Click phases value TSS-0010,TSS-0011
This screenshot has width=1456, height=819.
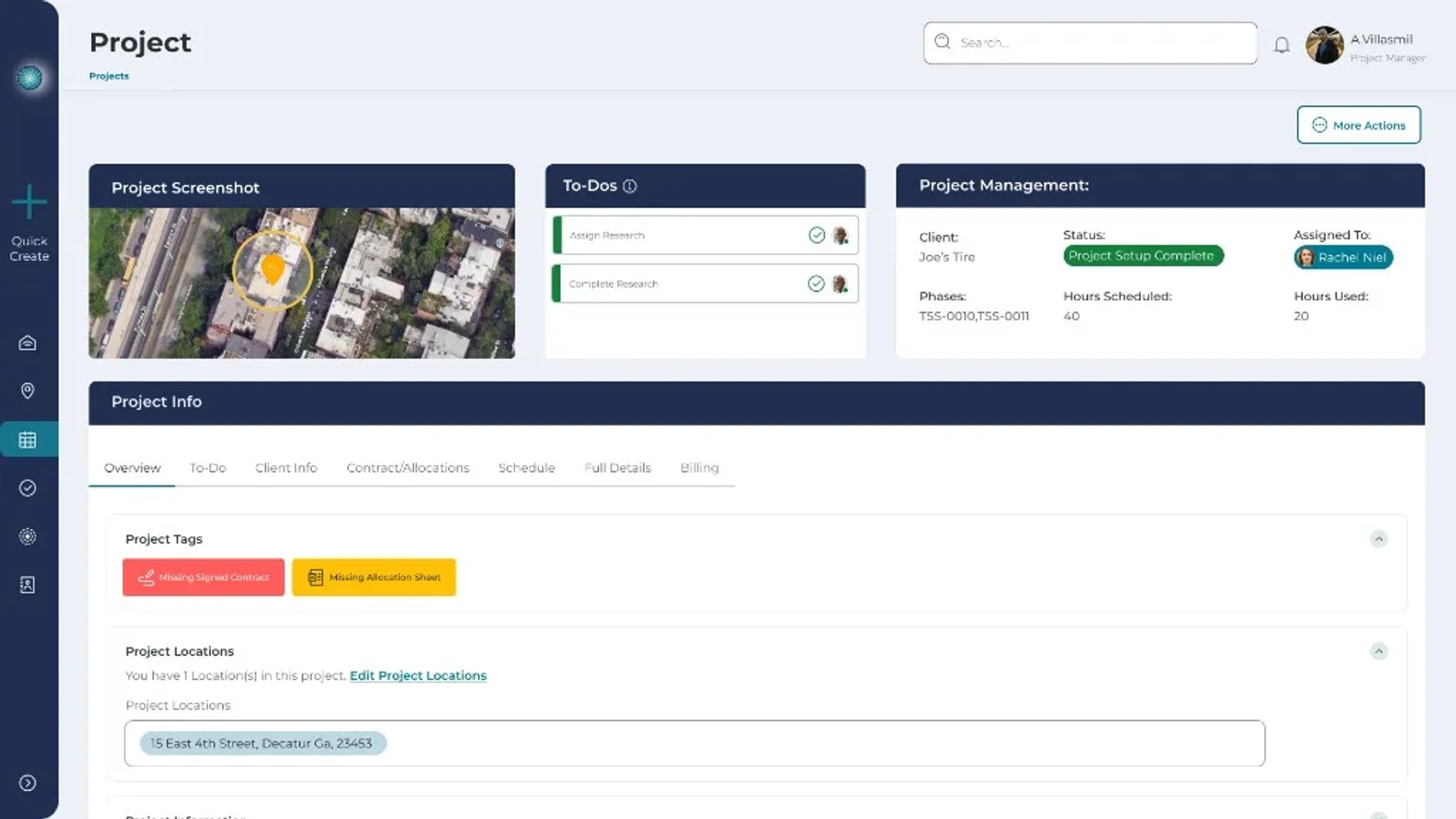click(x=973, y=316)
